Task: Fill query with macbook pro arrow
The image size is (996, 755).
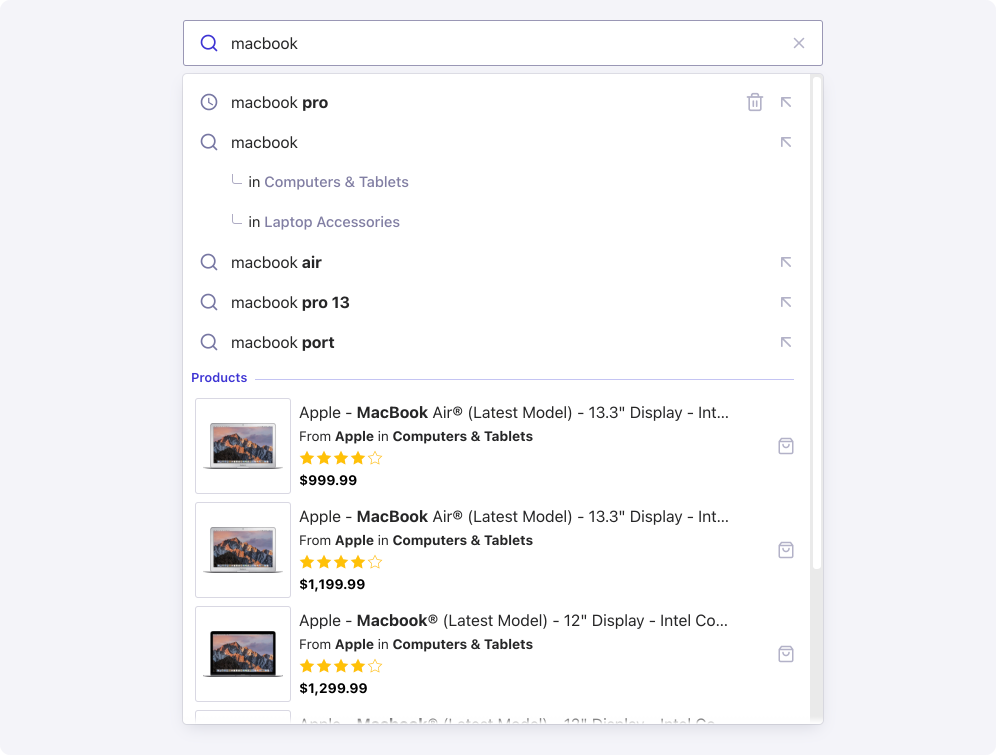Action: tap(786, 102)
